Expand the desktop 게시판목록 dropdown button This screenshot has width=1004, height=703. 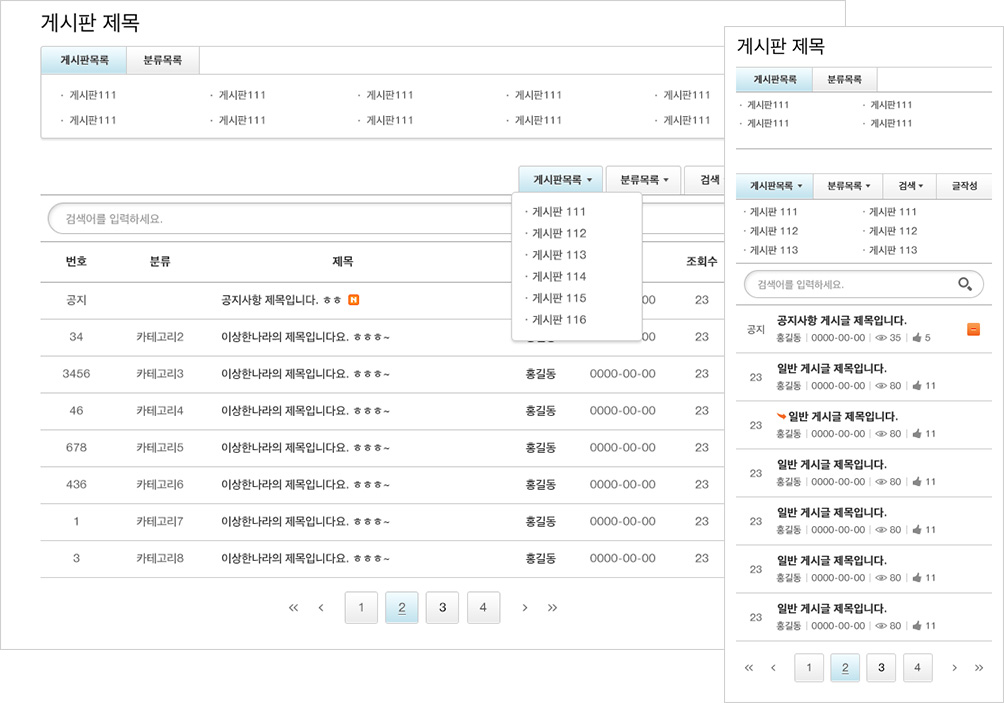(561, 180)
